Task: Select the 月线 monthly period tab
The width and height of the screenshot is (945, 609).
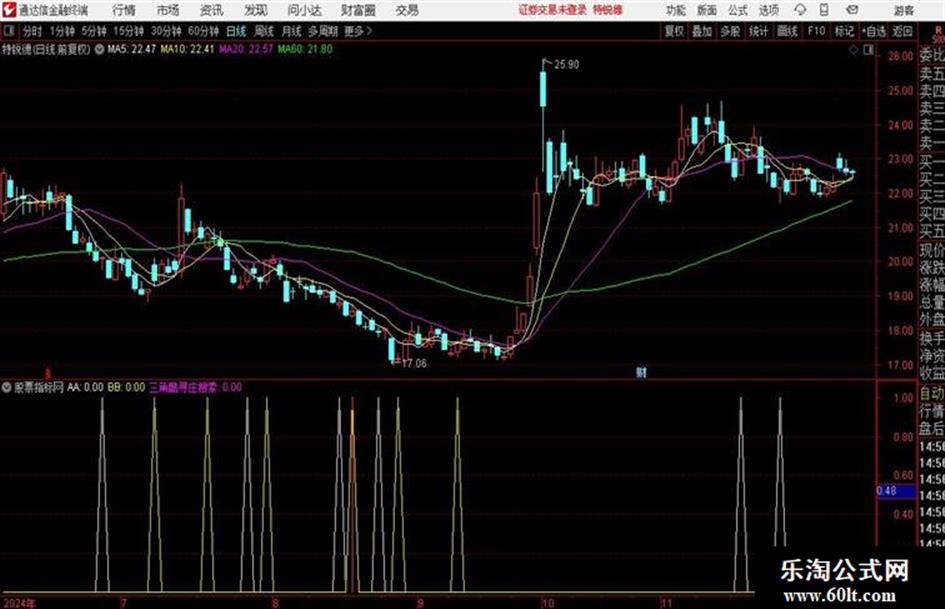Action: pos(292,31)
